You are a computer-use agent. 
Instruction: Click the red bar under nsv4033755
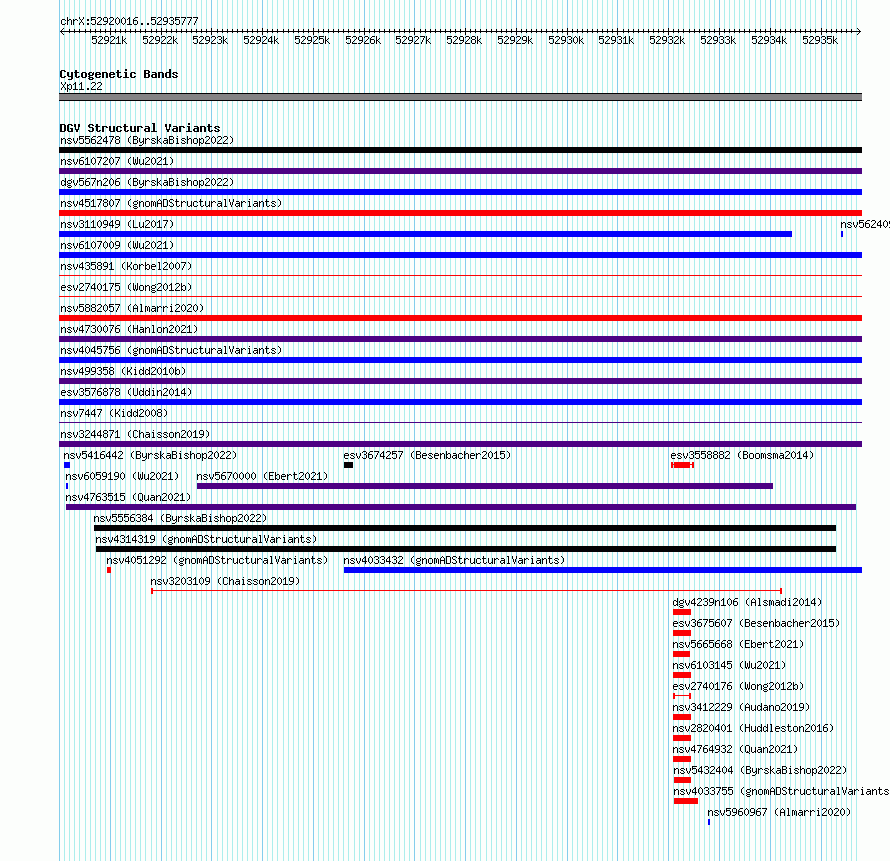(686, 801)
